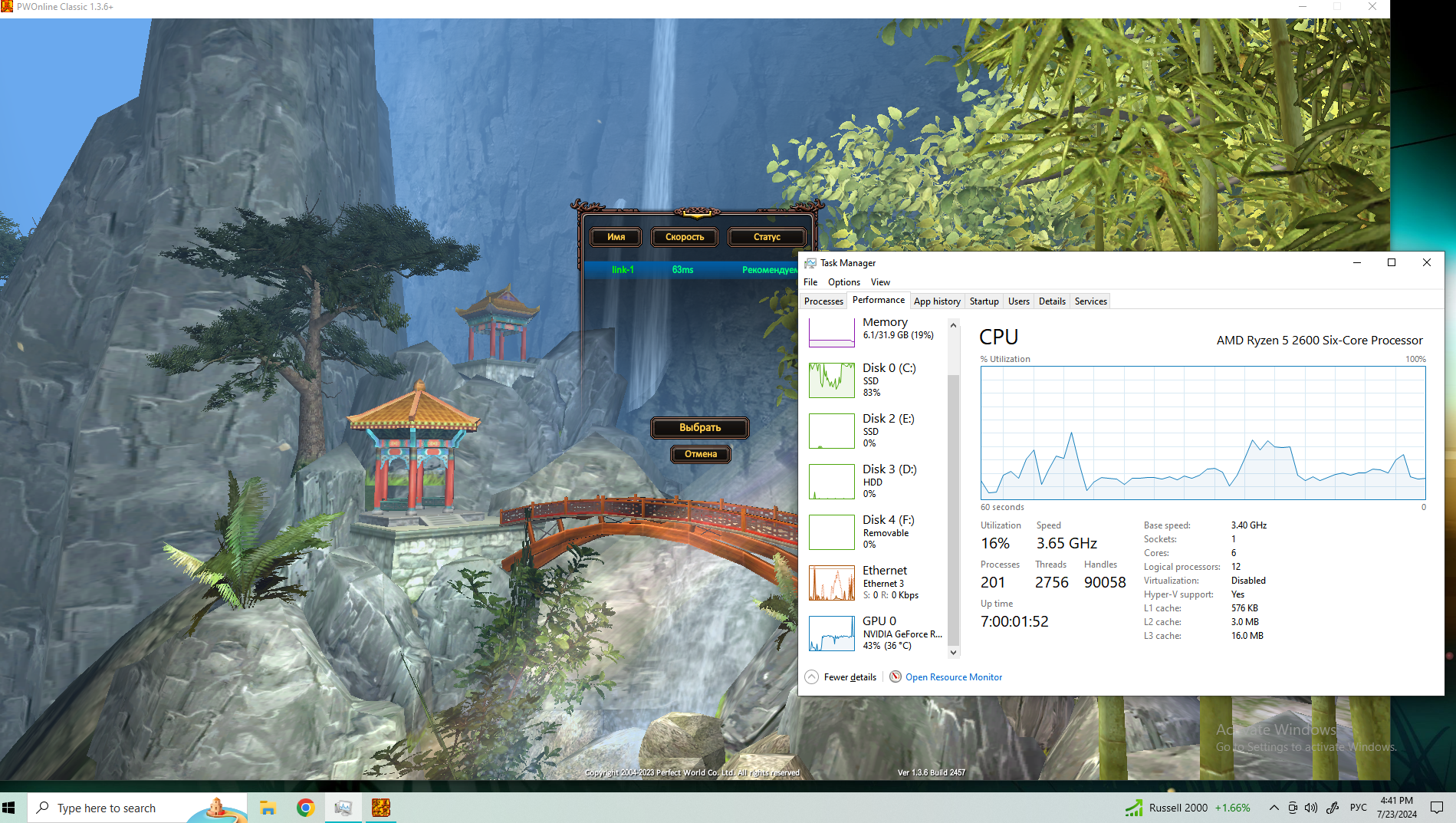
Task: Click AMD Ryzen 5 2600 processor name
Action: pos(1319,340)
